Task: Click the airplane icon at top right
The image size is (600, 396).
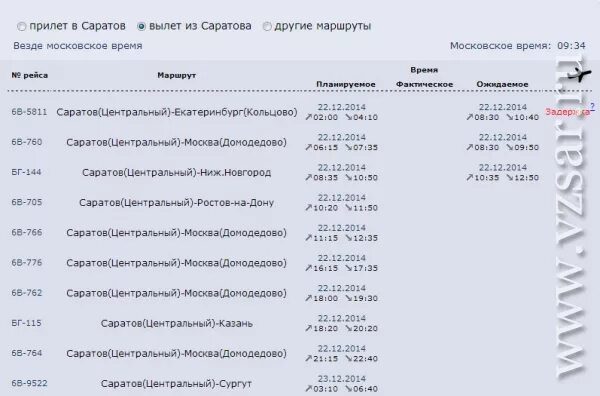Action: point(579,74)
